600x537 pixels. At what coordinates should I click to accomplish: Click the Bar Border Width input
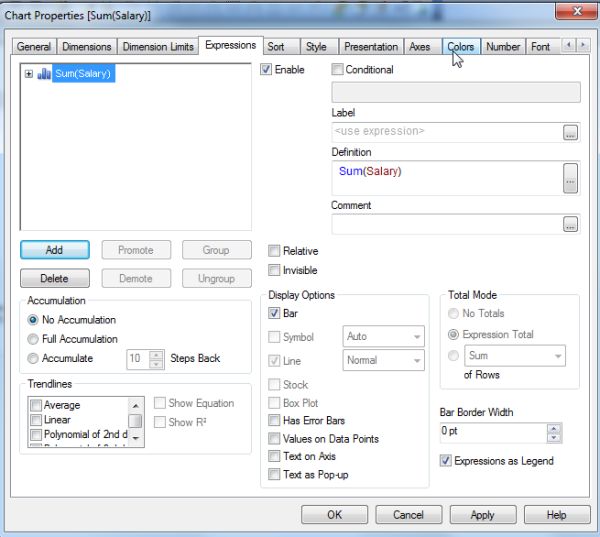tap(494, 433)
